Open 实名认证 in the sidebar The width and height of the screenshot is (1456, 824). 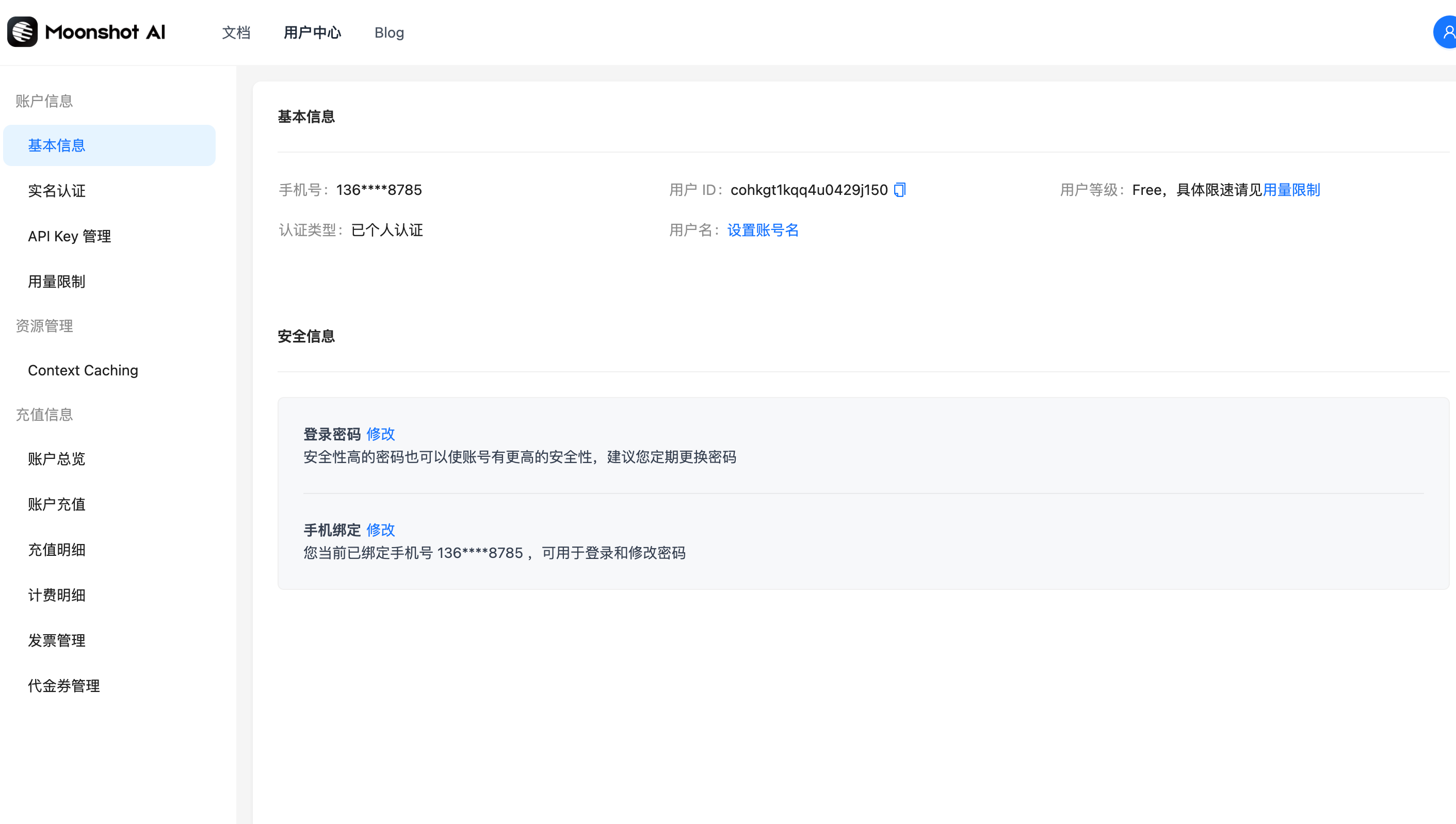pyautogui.click(x=57, y=191)
